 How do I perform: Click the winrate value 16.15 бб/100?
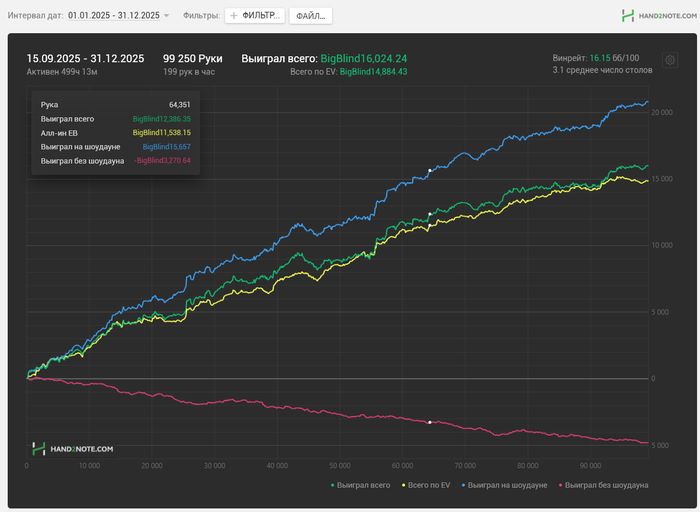[614, 58]
